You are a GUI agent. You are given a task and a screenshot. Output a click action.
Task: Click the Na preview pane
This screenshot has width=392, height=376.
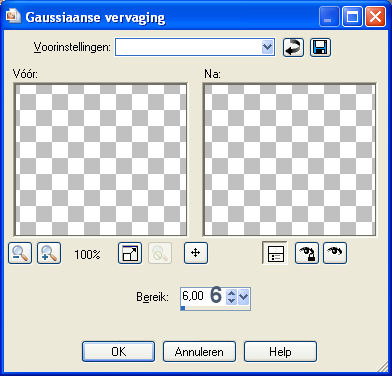[x=290, y=160]
